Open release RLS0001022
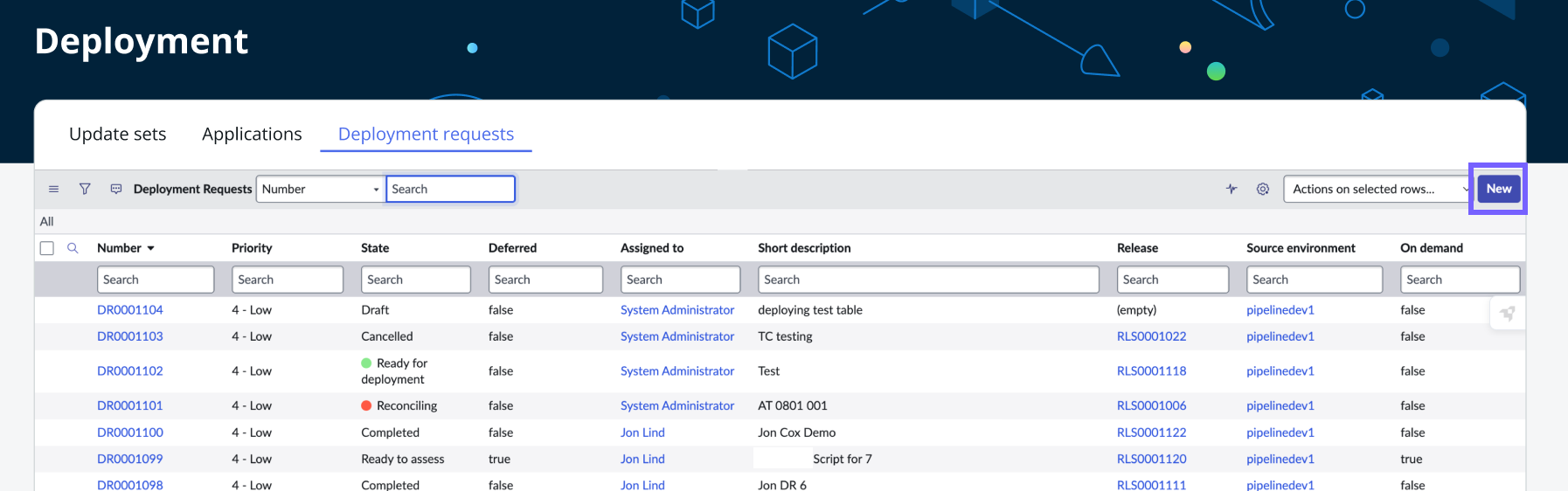 click(1151, 336)
